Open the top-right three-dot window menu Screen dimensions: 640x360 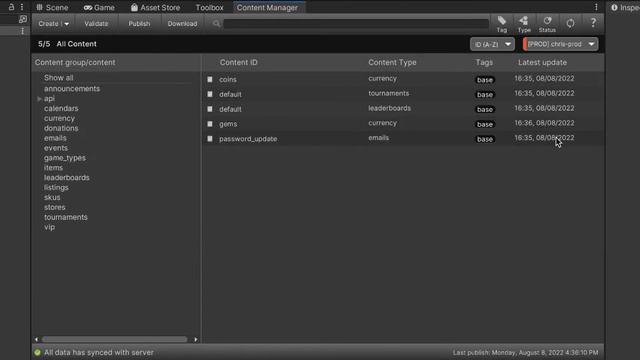pos(596,7)
